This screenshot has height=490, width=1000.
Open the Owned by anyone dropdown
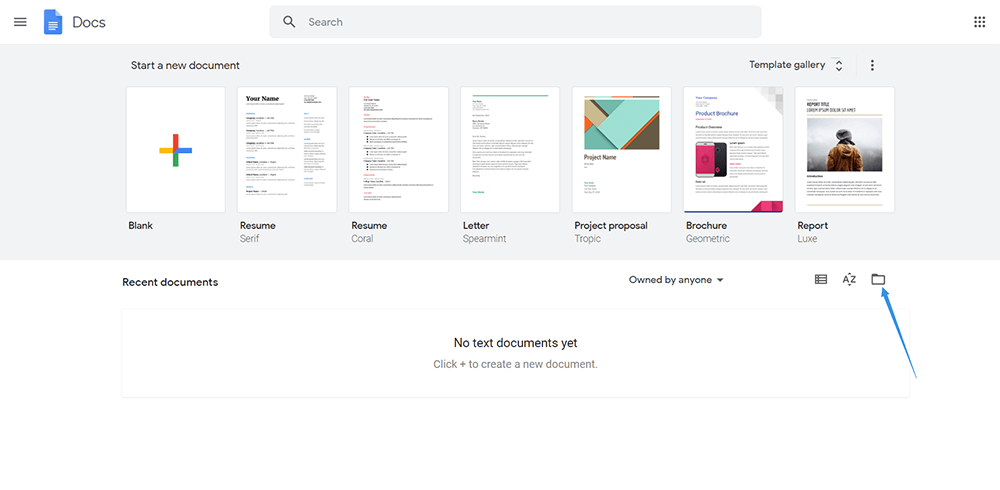click(676, 280)
